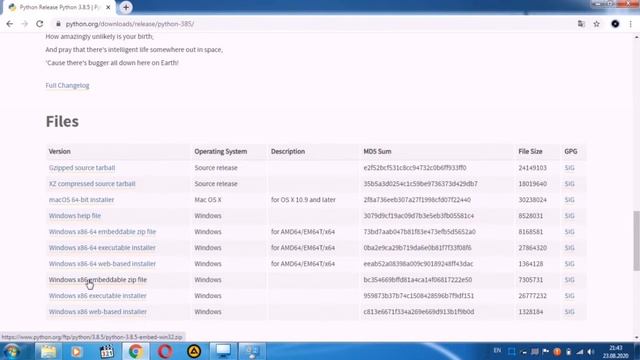Open SIG for Windows x86-64 web-based installer
640x360 pixels.
coord(569,264)
